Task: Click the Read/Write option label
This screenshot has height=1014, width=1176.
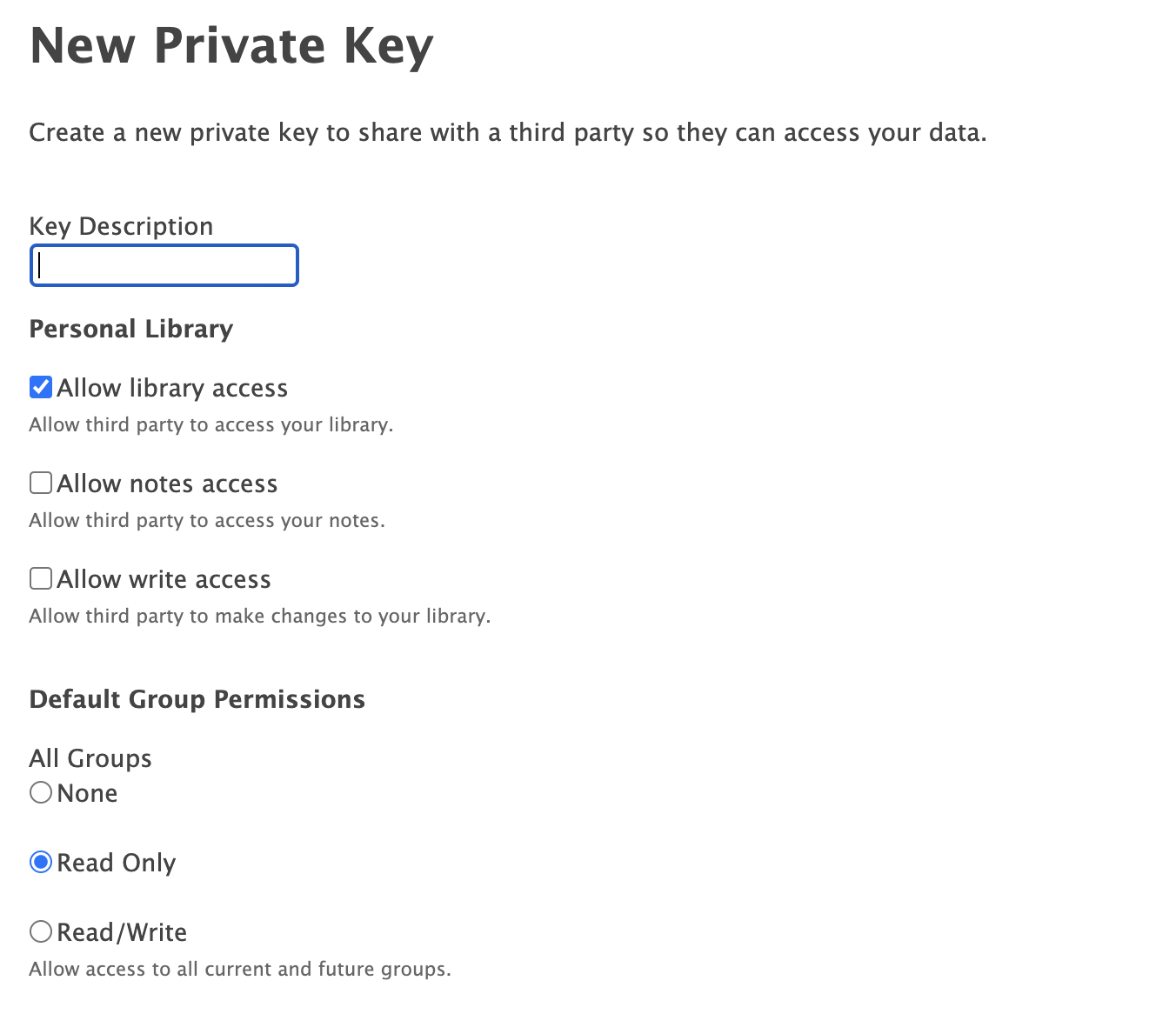Action: pos(122,931)
